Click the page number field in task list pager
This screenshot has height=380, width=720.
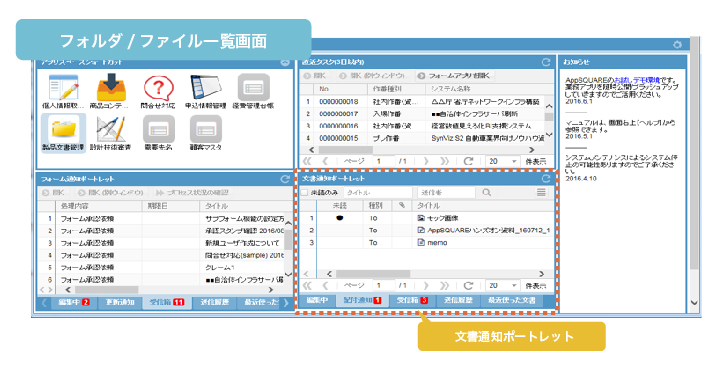(384, 161)
